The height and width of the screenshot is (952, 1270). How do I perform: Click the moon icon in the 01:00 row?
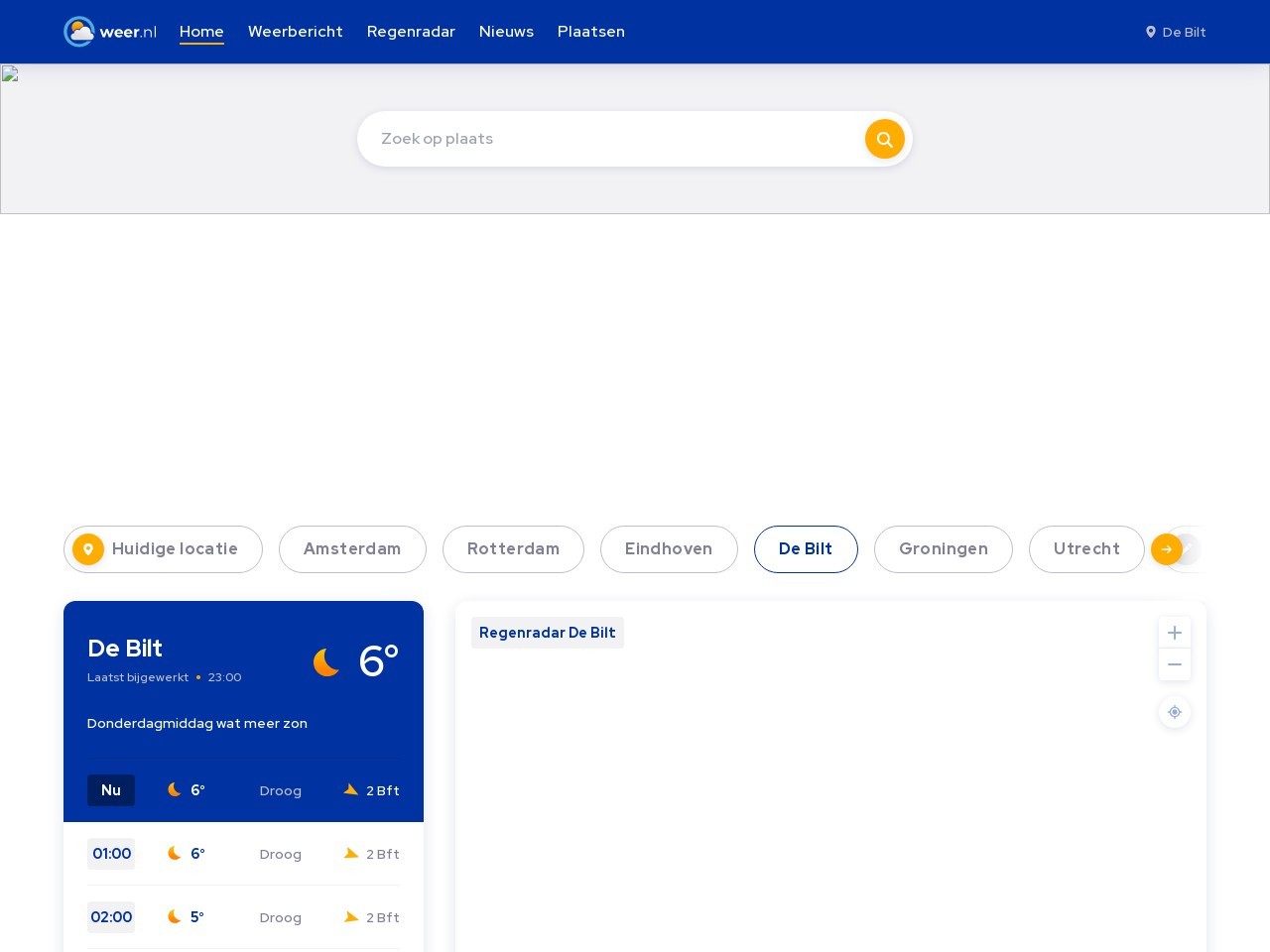pos(175,854)
